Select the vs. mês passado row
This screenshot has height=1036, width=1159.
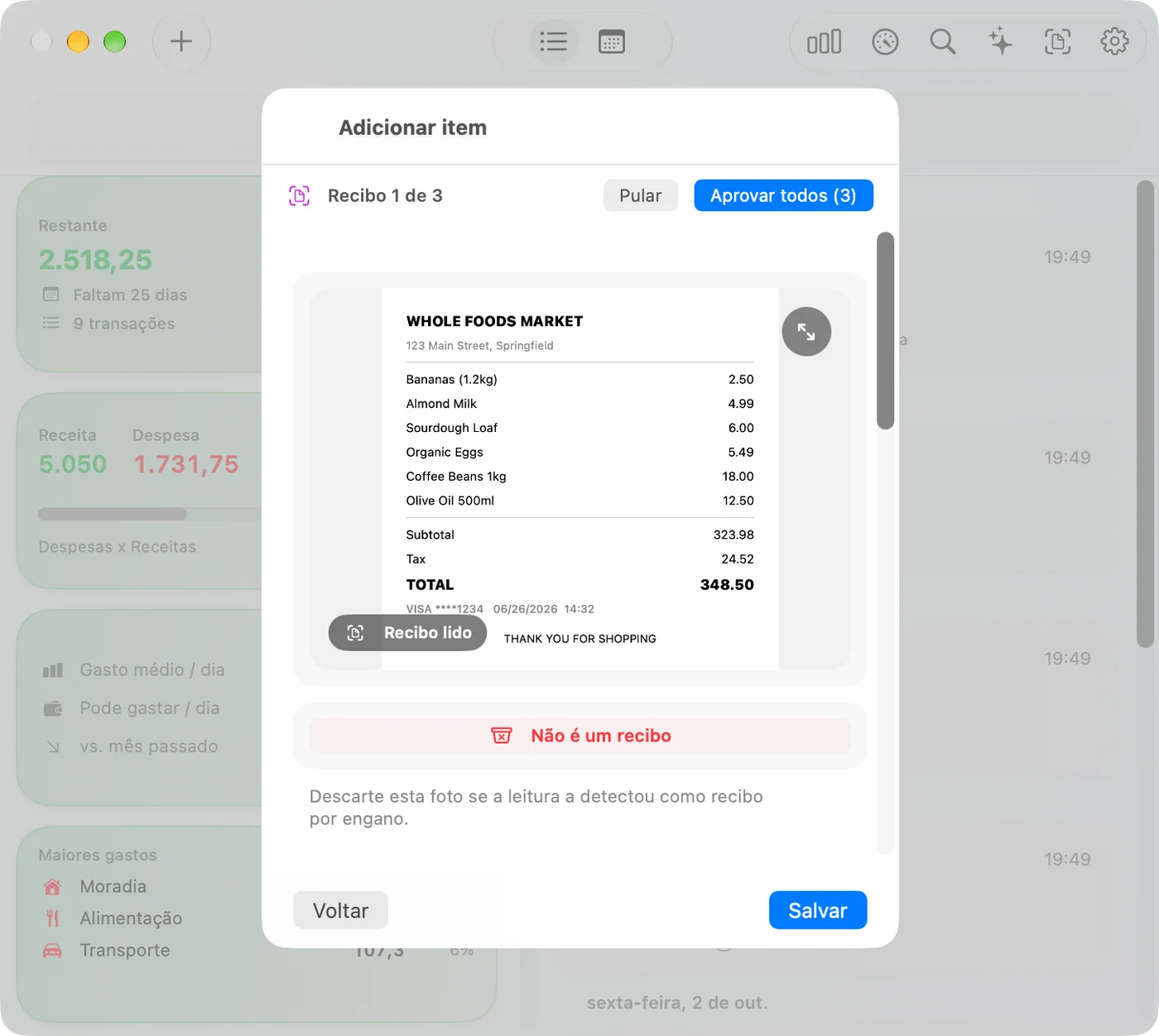131,746
